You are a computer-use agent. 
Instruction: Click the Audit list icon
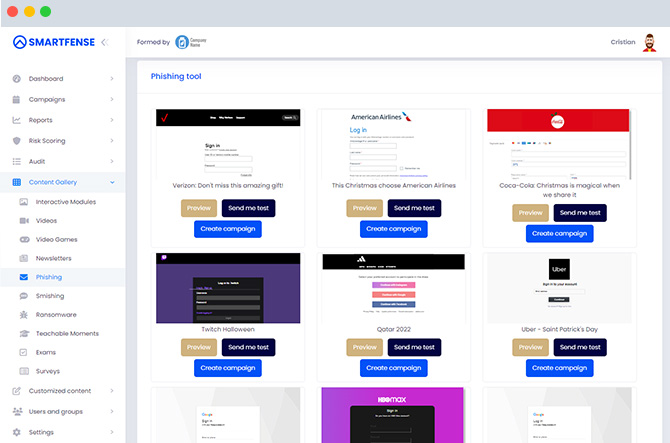click(17, 161)
